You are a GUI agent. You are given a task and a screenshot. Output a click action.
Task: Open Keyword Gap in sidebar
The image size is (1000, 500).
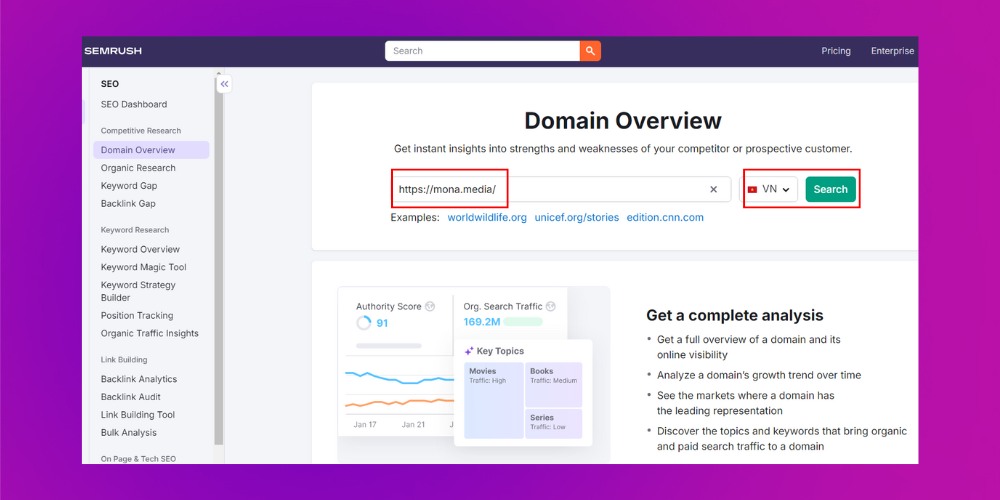pos(129,186)
